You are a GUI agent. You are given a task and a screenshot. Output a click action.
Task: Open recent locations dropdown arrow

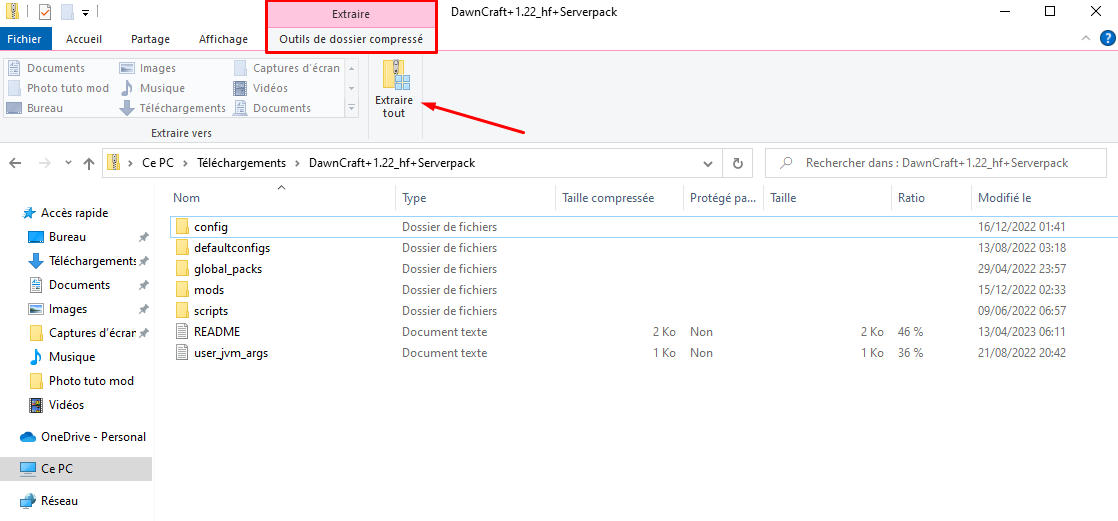[68, 163]
